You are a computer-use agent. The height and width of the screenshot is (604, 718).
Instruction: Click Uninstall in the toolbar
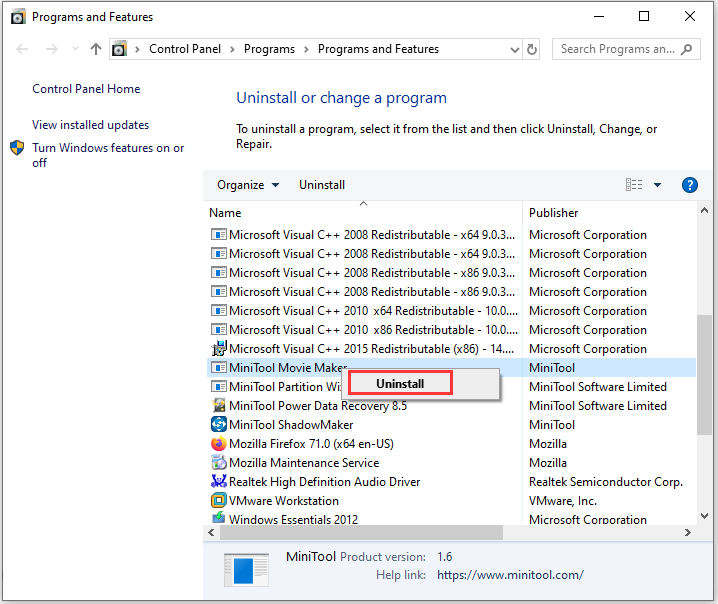click(322, 185)
